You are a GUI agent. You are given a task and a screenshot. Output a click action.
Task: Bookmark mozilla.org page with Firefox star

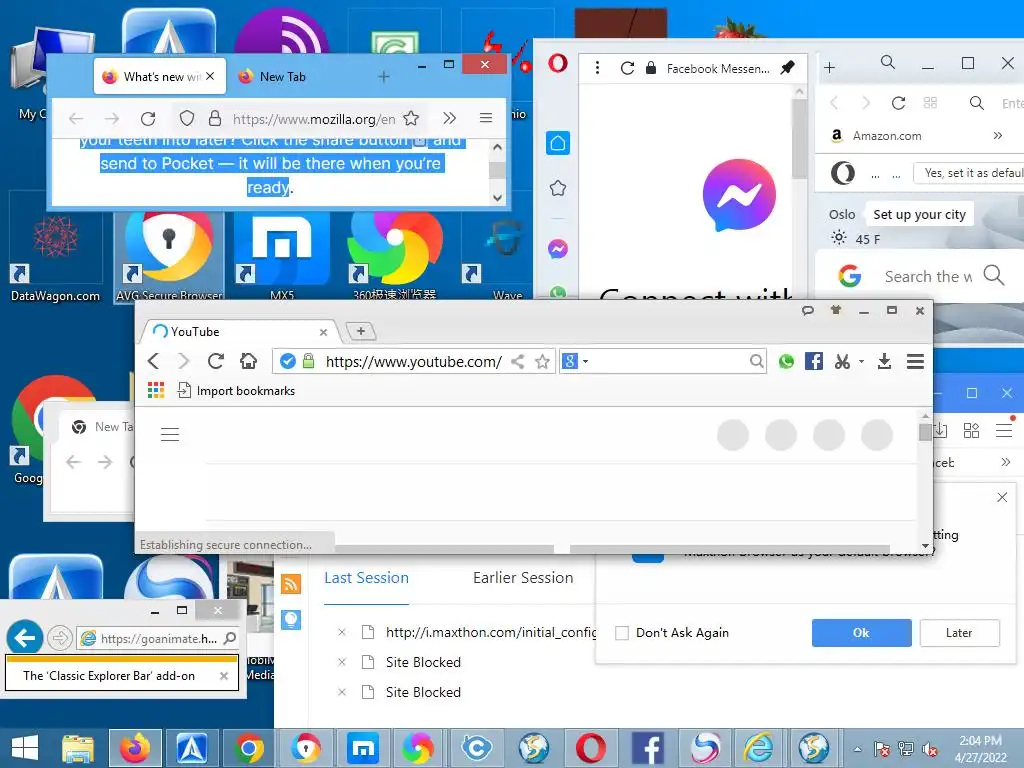pos(411,118)
